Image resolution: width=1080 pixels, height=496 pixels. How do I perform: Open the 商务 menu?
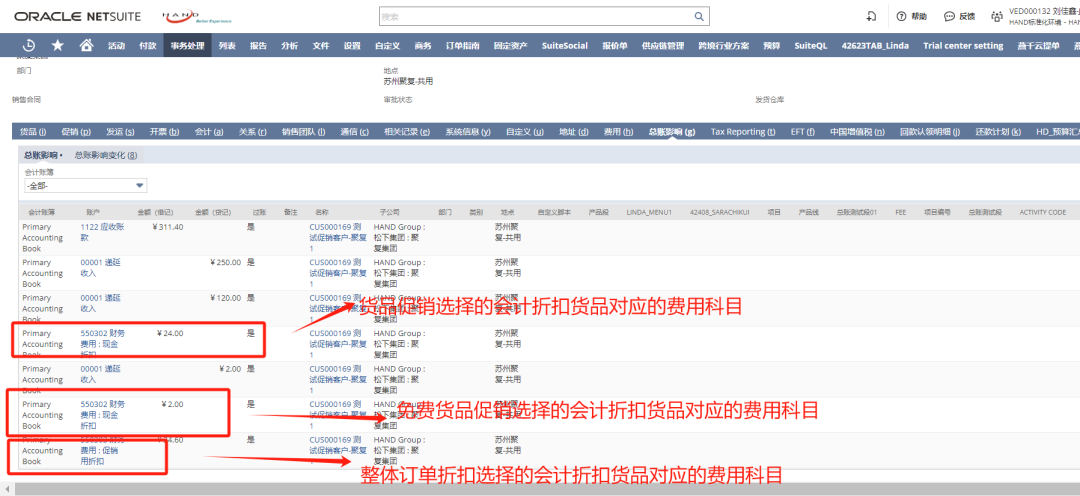(423, 45)
